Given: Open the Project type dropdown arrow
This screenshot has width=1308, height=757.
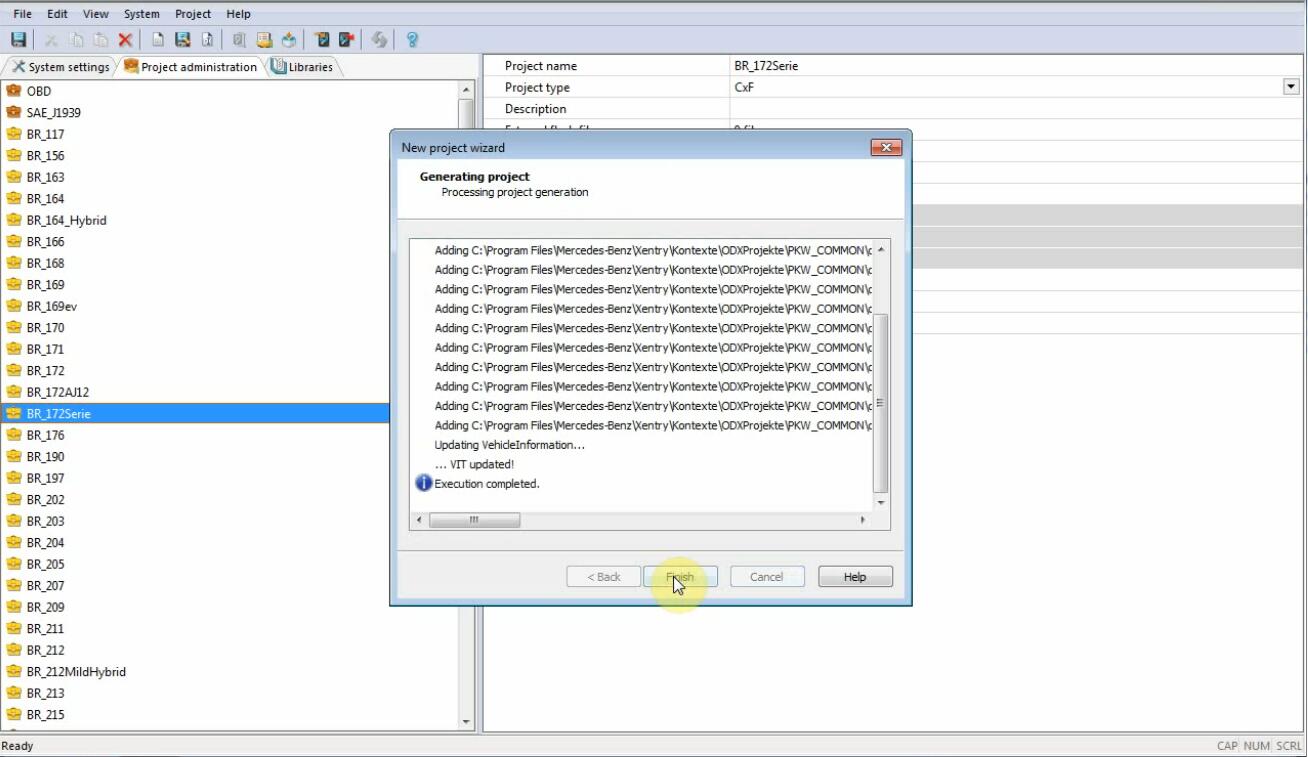Looking at the screenshot, I should pyautogui.click(x=1290, y=87).
